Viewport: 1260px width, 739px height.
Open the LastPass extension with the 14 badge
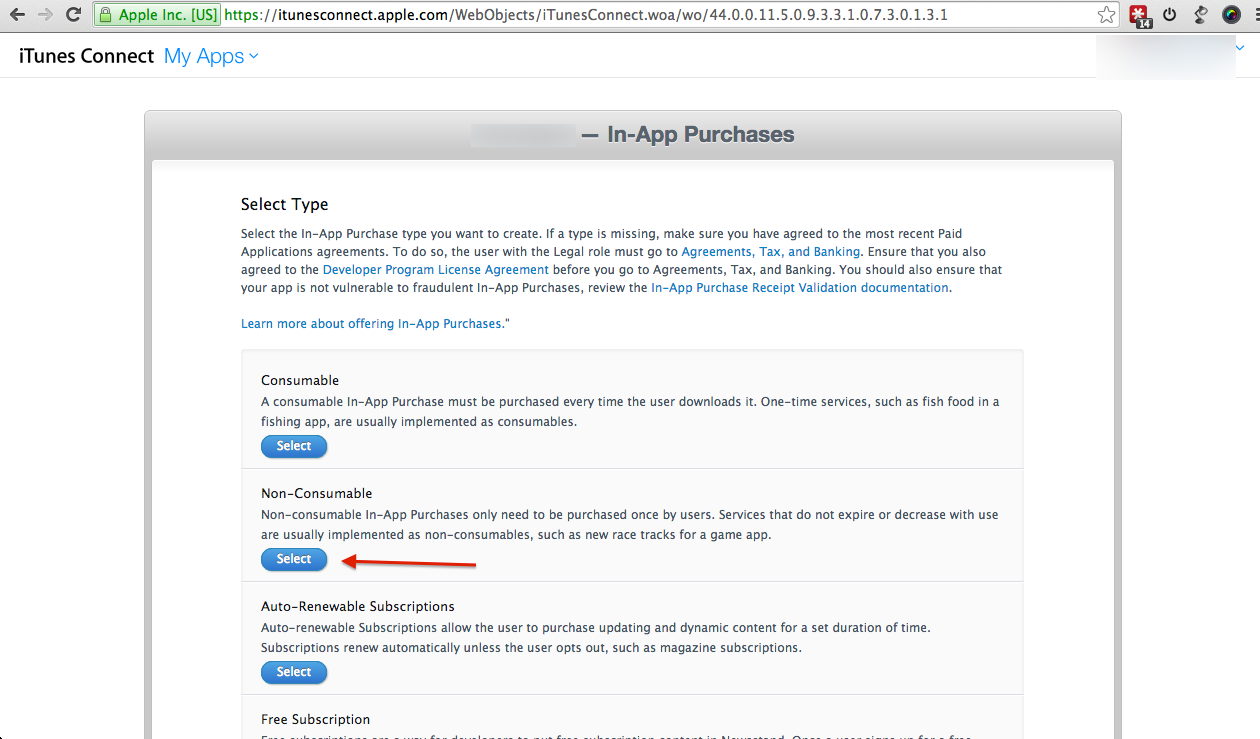1139,16
